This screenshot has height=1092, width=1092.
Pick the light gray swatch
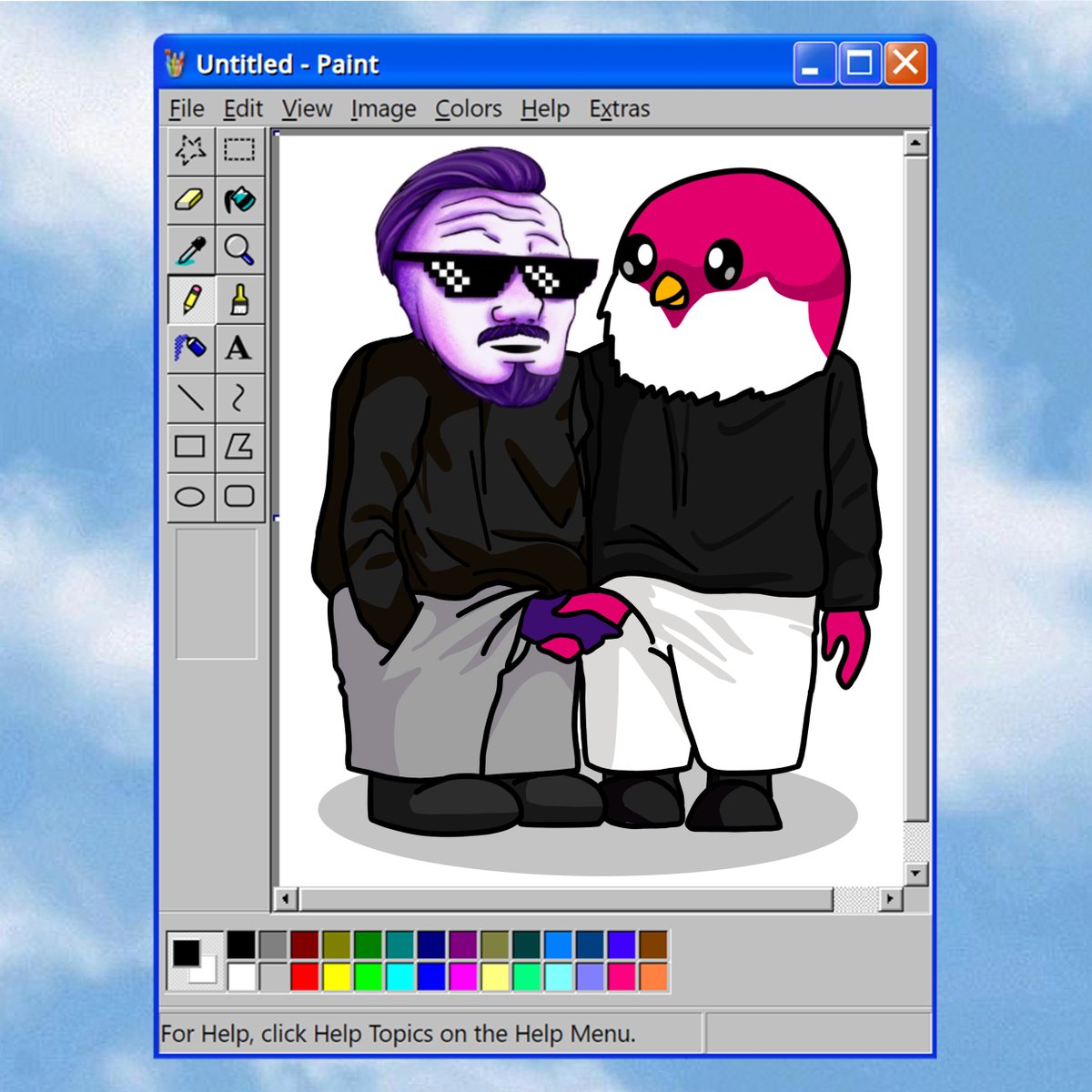pyautogui.click(x=273, y=976)
